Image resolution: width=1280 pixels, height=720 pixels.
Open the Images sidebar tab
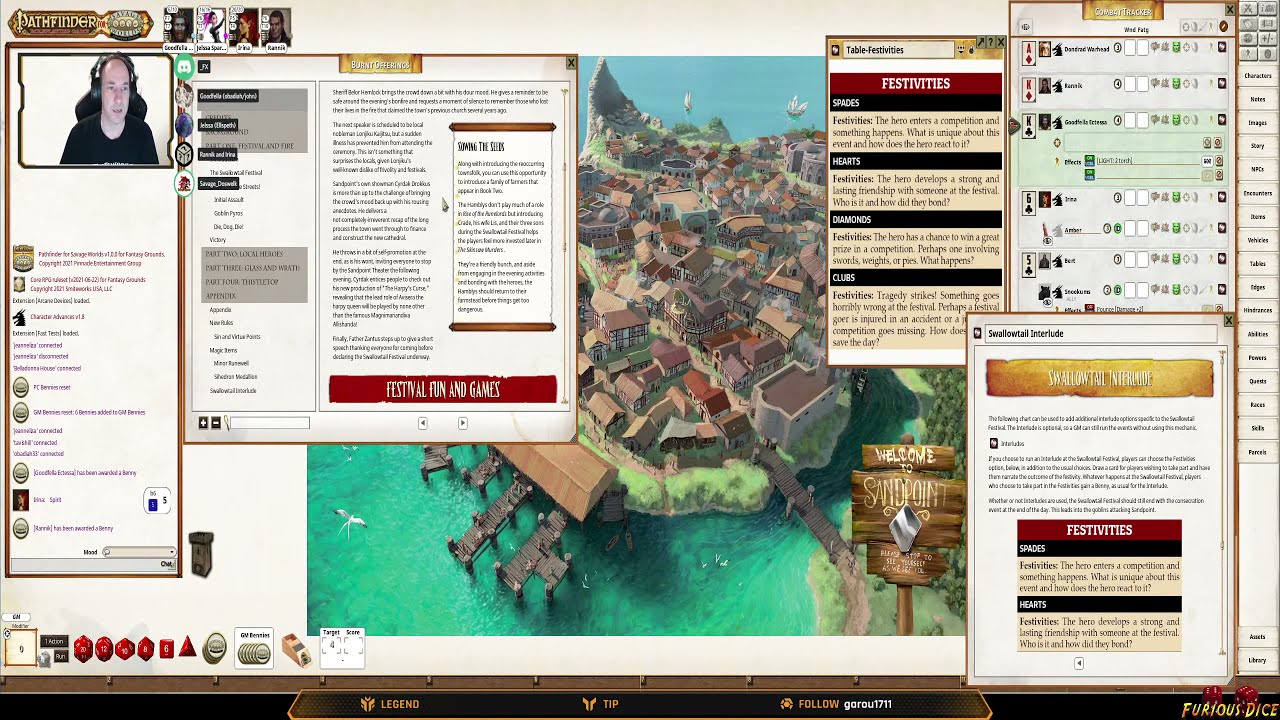pyautogui.click(x=1257, y=123)
